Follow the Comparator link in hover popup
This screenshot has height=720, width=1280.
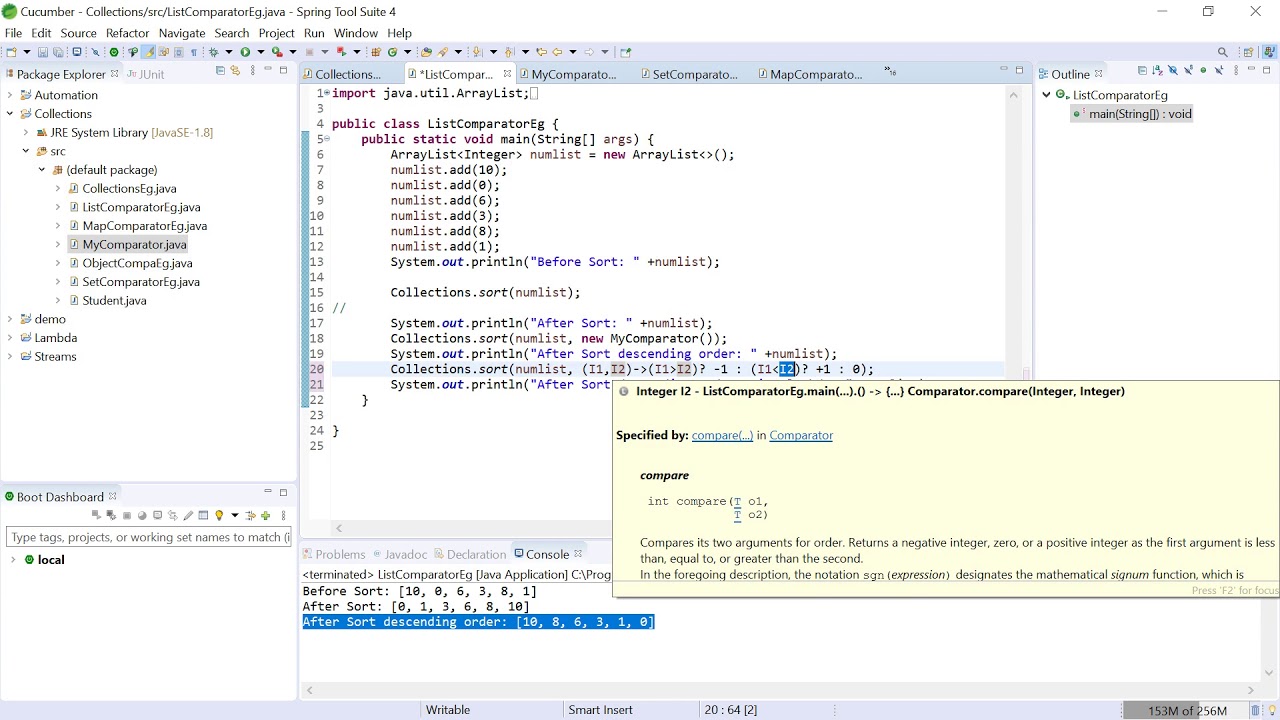point(801,435)
